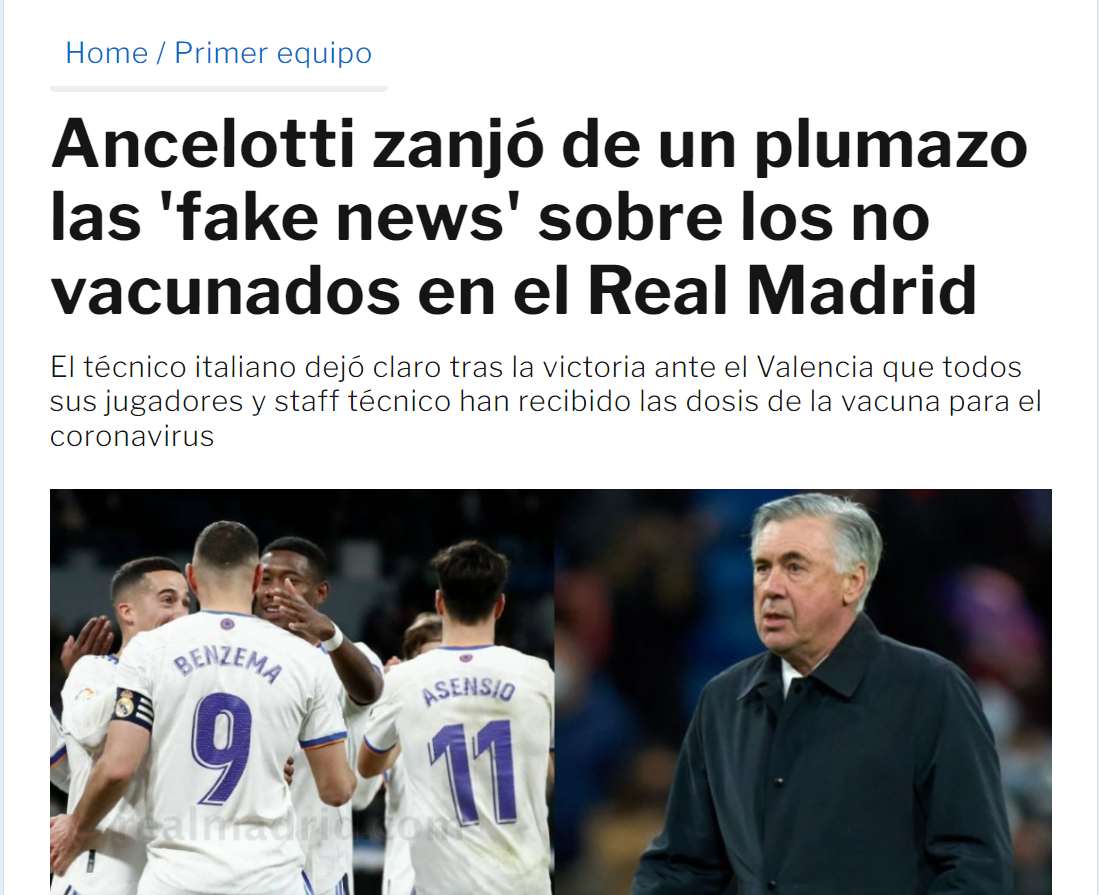Click the captain's armband with club crest

[x=132, y=708]
